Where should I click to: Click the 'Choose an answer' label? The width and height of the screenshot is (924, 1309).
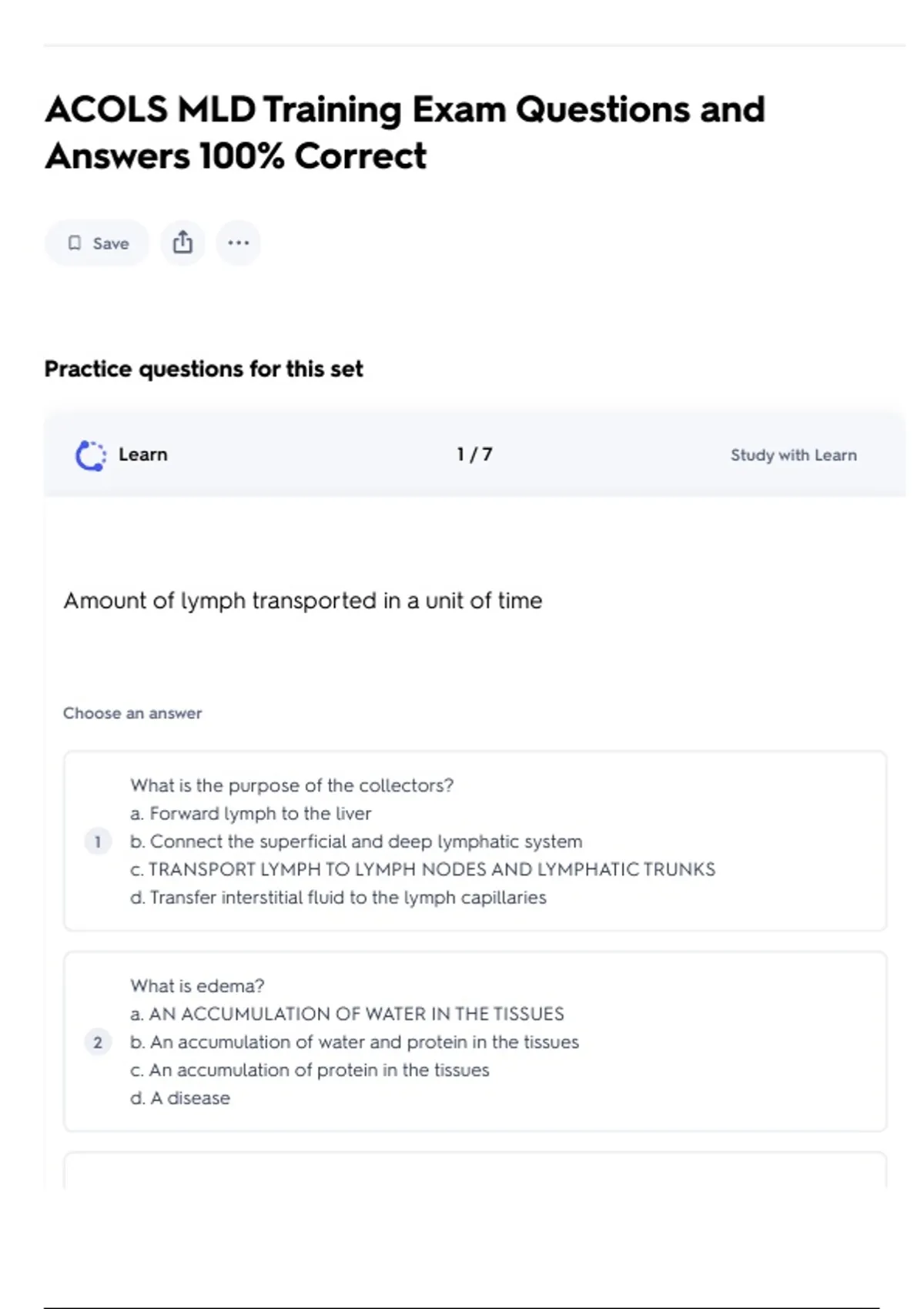point(132,713)
